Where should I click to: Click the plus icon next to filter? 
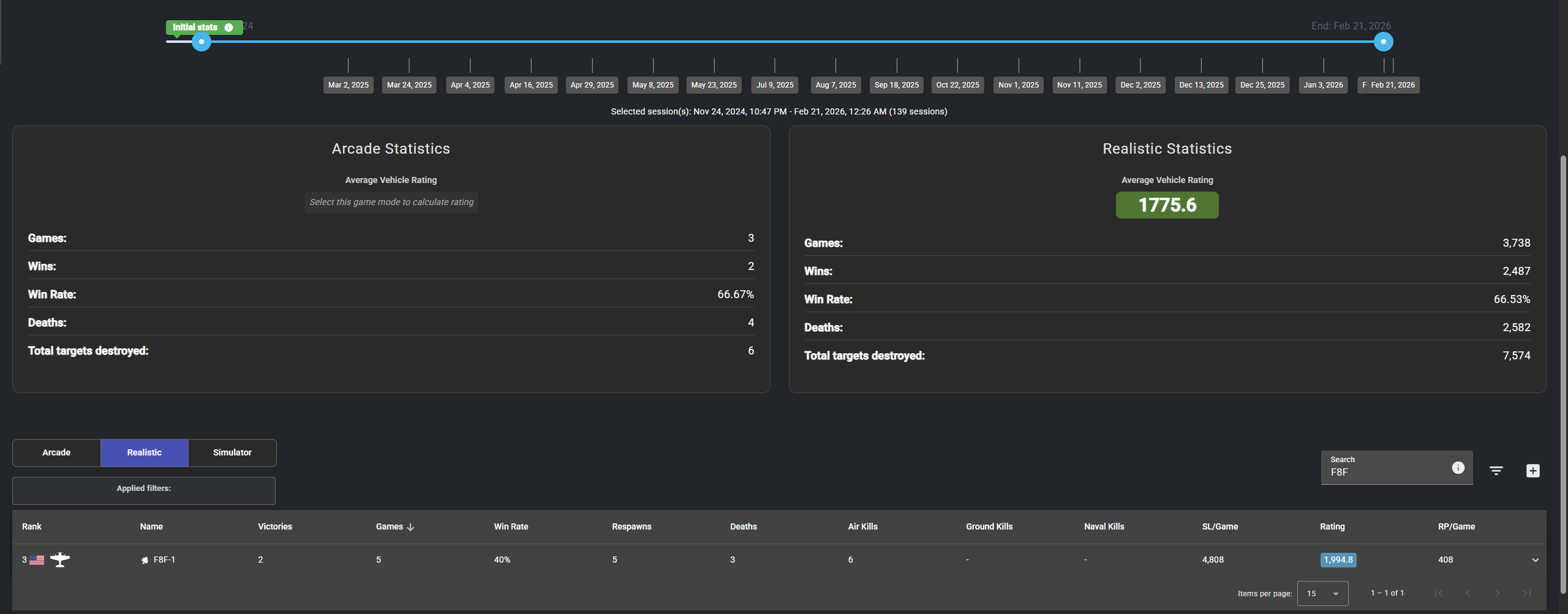click(1532, 470)
